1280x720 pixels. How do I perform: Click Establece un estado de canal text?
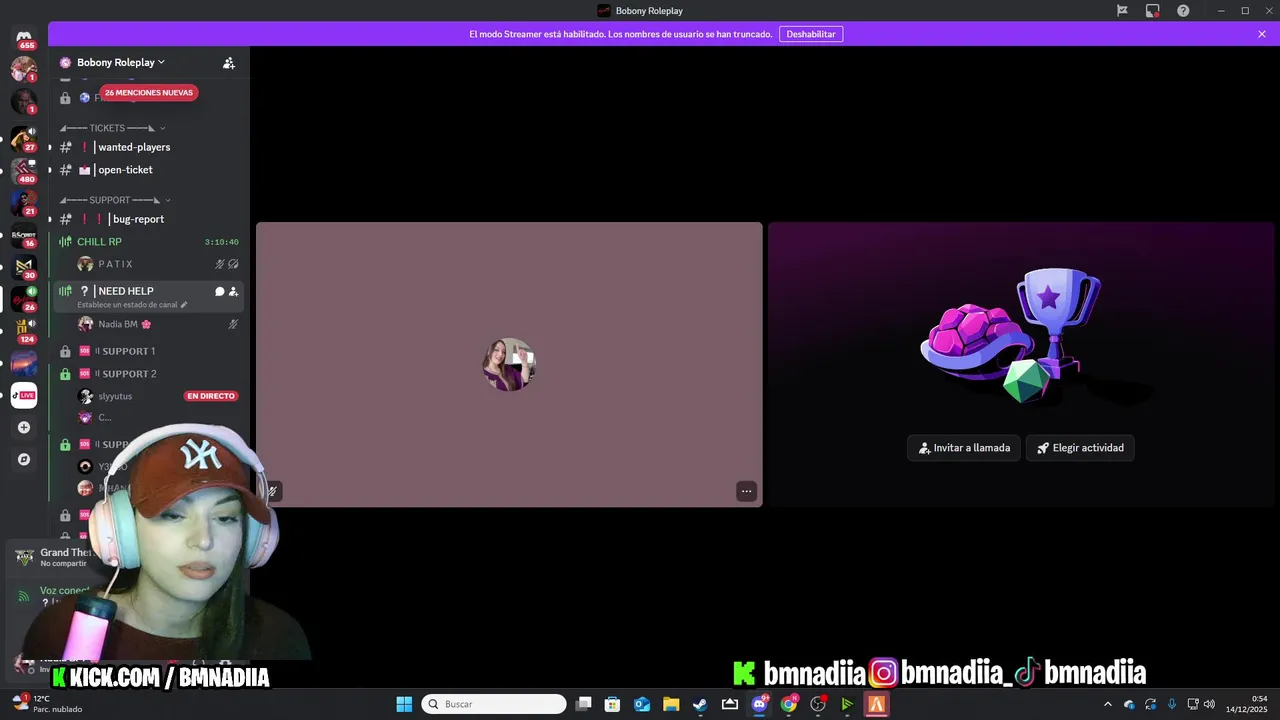pos(127,304)
